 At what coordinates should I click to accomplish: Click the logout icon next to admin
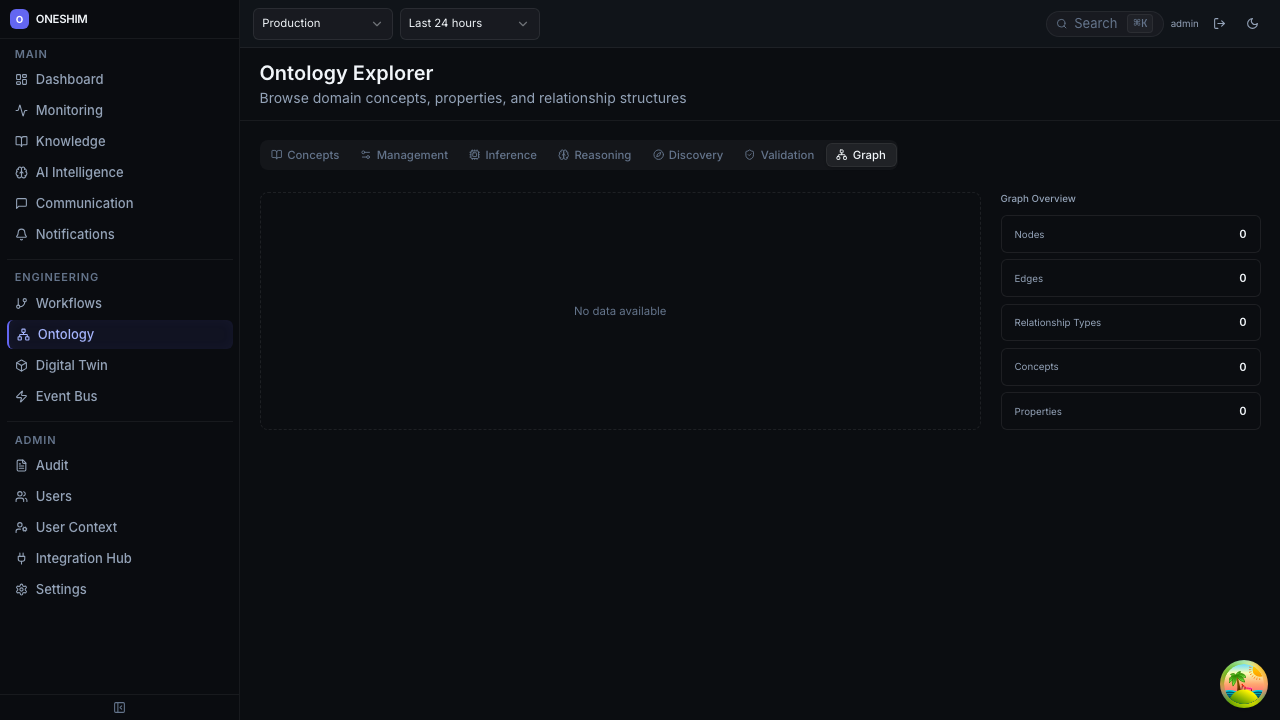[x=1219, y=23]
